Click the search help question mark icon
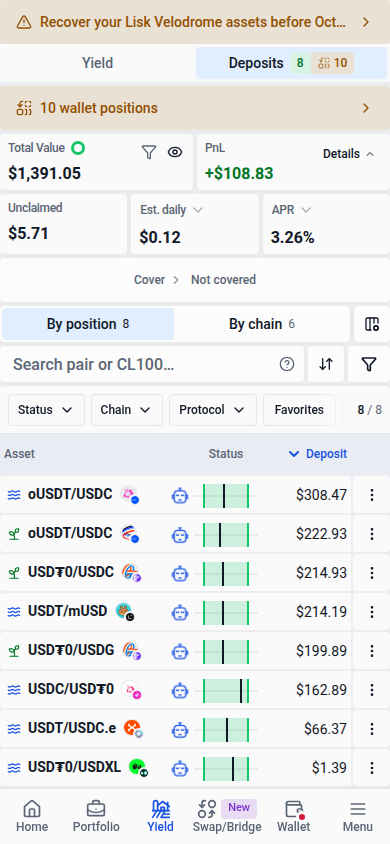Image resolution: width=390 pixels, height=844 pixels. tap(287, 364)
